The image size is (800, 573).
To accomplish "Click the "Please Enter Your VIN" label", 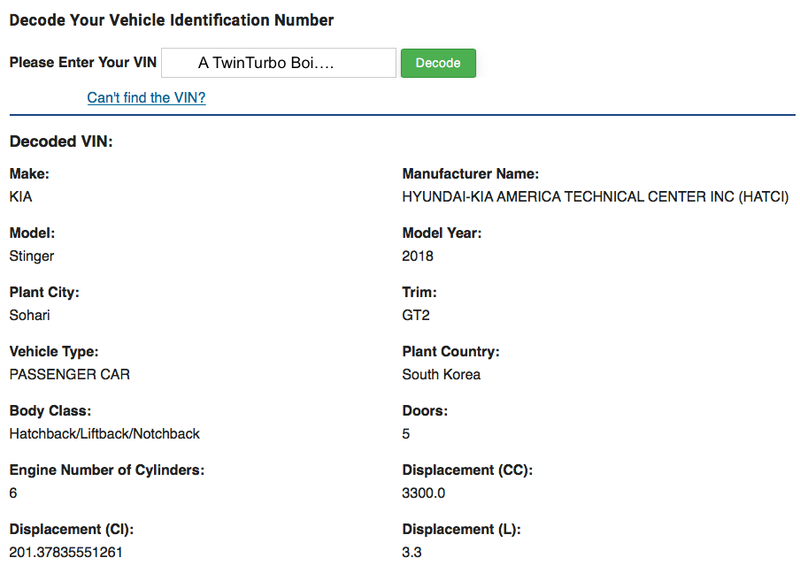I will [83, 62].
